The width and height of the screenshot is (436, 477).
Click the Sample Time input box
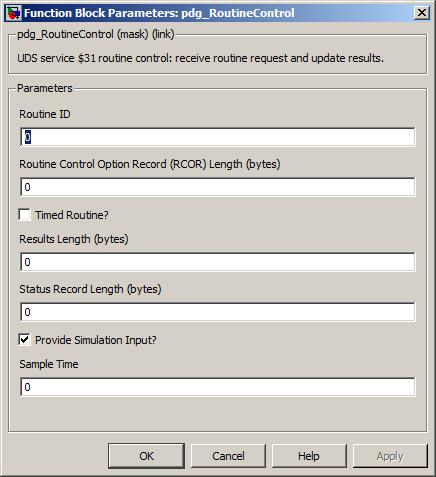coord(218,387)
